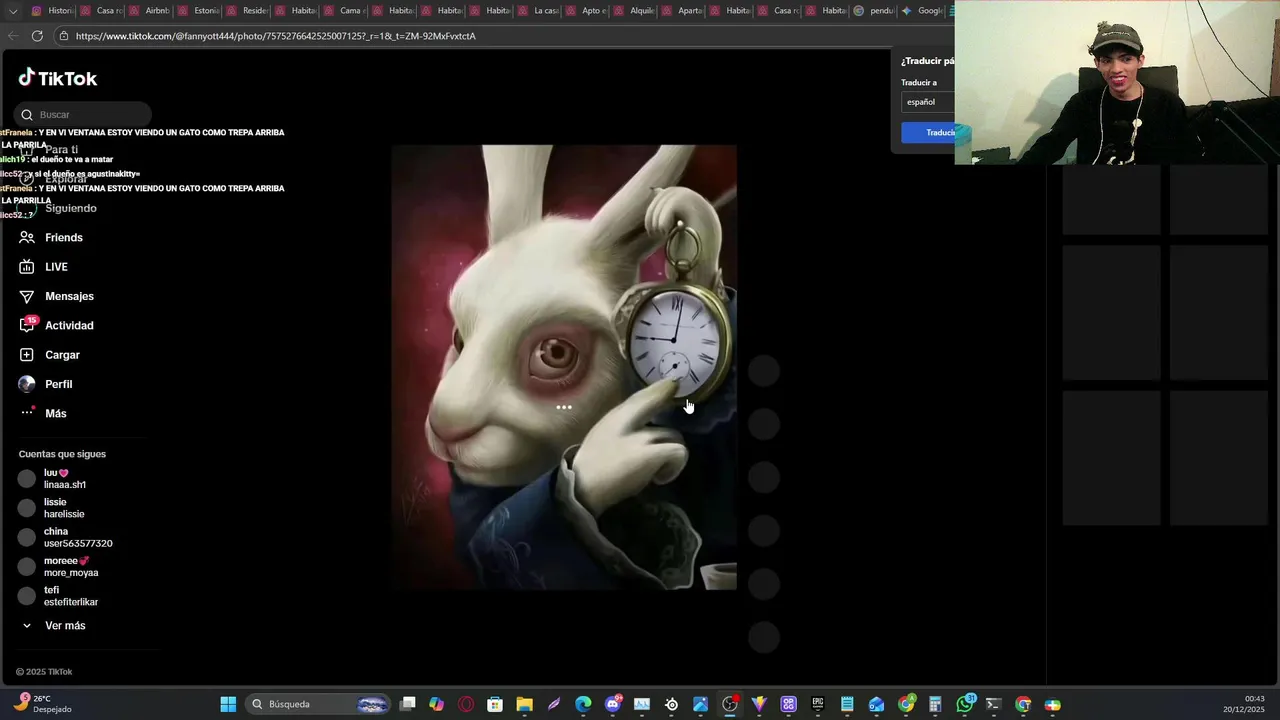Click the taskbar Búsqueda search box
Screen dimensions: 1280x720
point(317,704)
